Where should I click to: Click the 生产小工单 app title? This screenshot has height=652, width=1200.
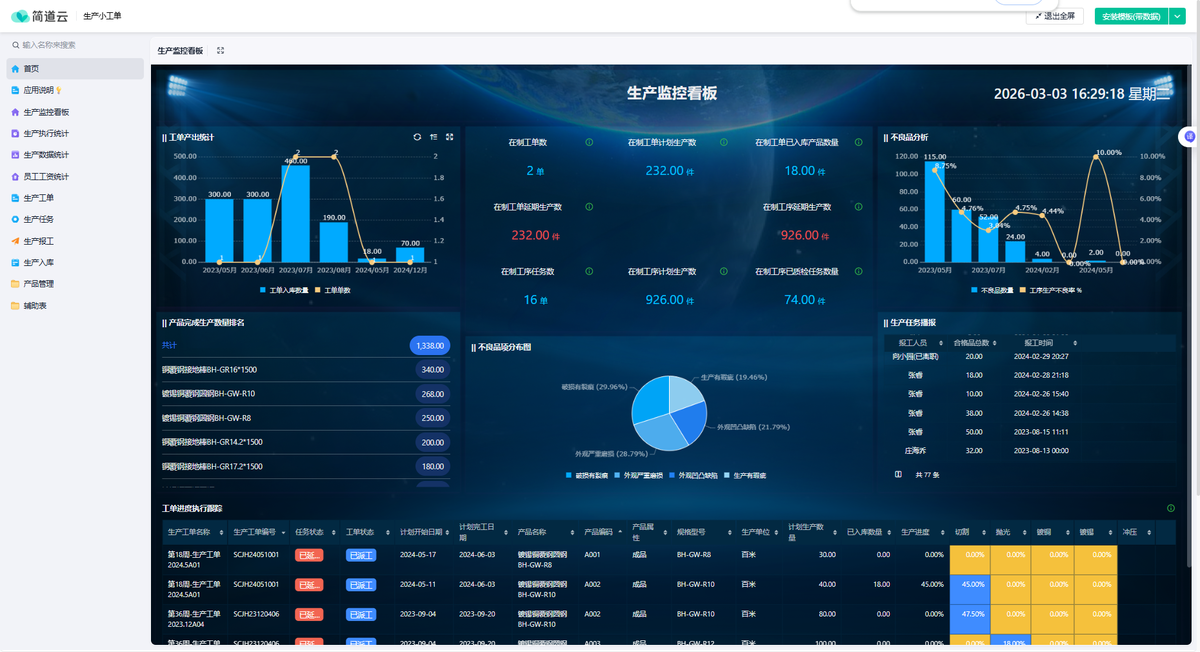point(103,16)
